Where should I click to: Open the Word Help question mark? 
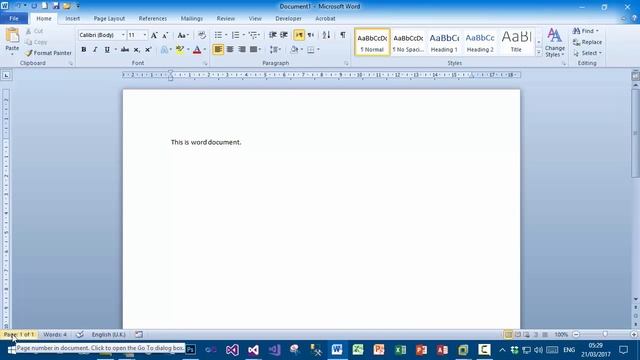click(634, 18)
